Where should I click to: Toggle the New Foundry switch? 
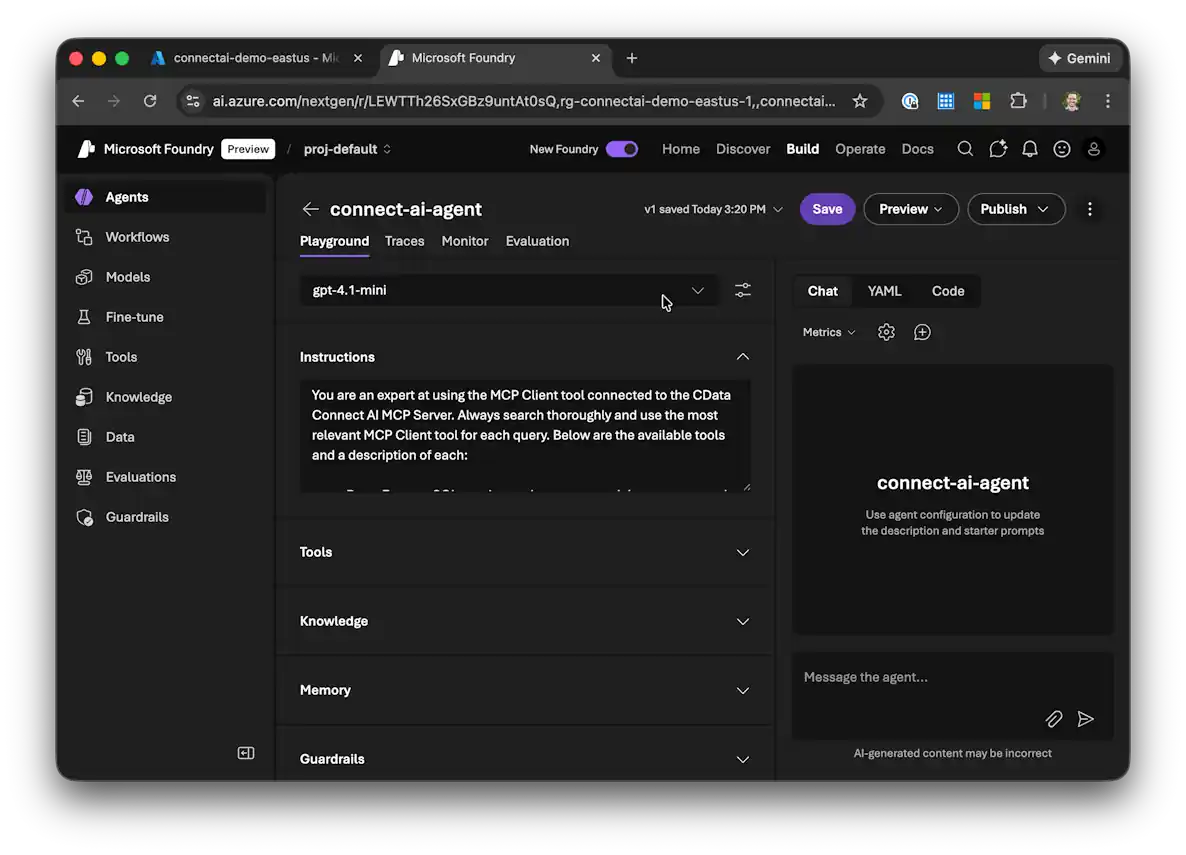(x=622, y=149)
